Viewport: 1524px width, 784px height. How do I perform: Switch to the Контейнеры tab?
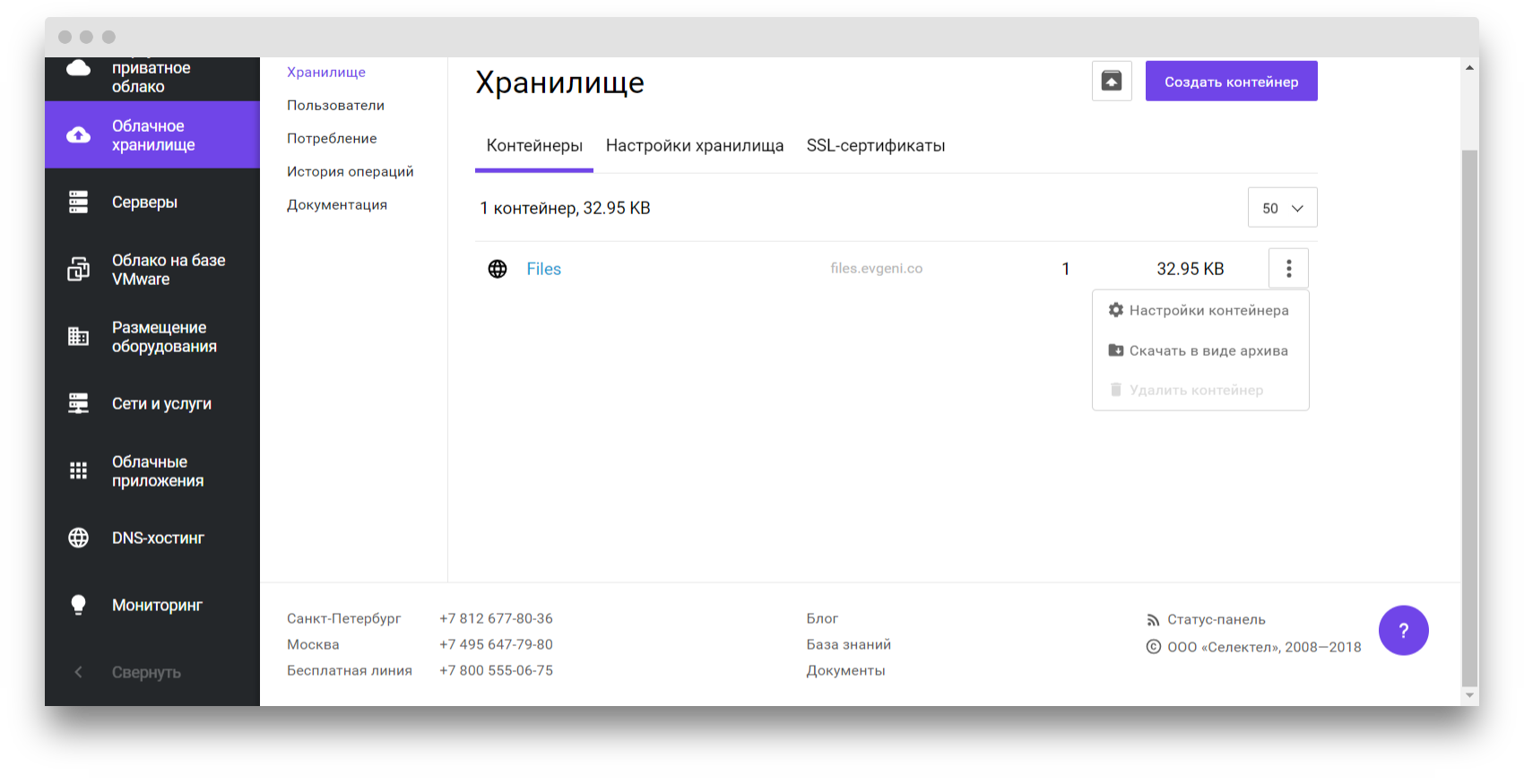[534, 146]
